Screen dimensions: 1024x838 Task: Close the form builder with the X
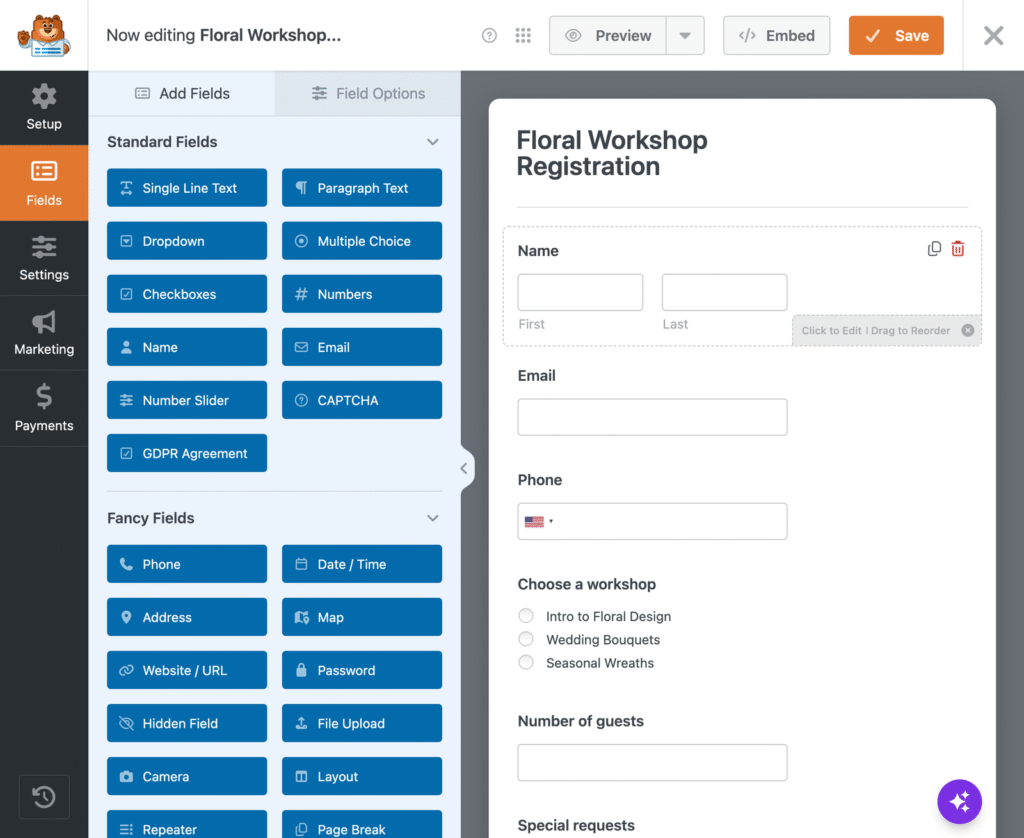[993, 35]
